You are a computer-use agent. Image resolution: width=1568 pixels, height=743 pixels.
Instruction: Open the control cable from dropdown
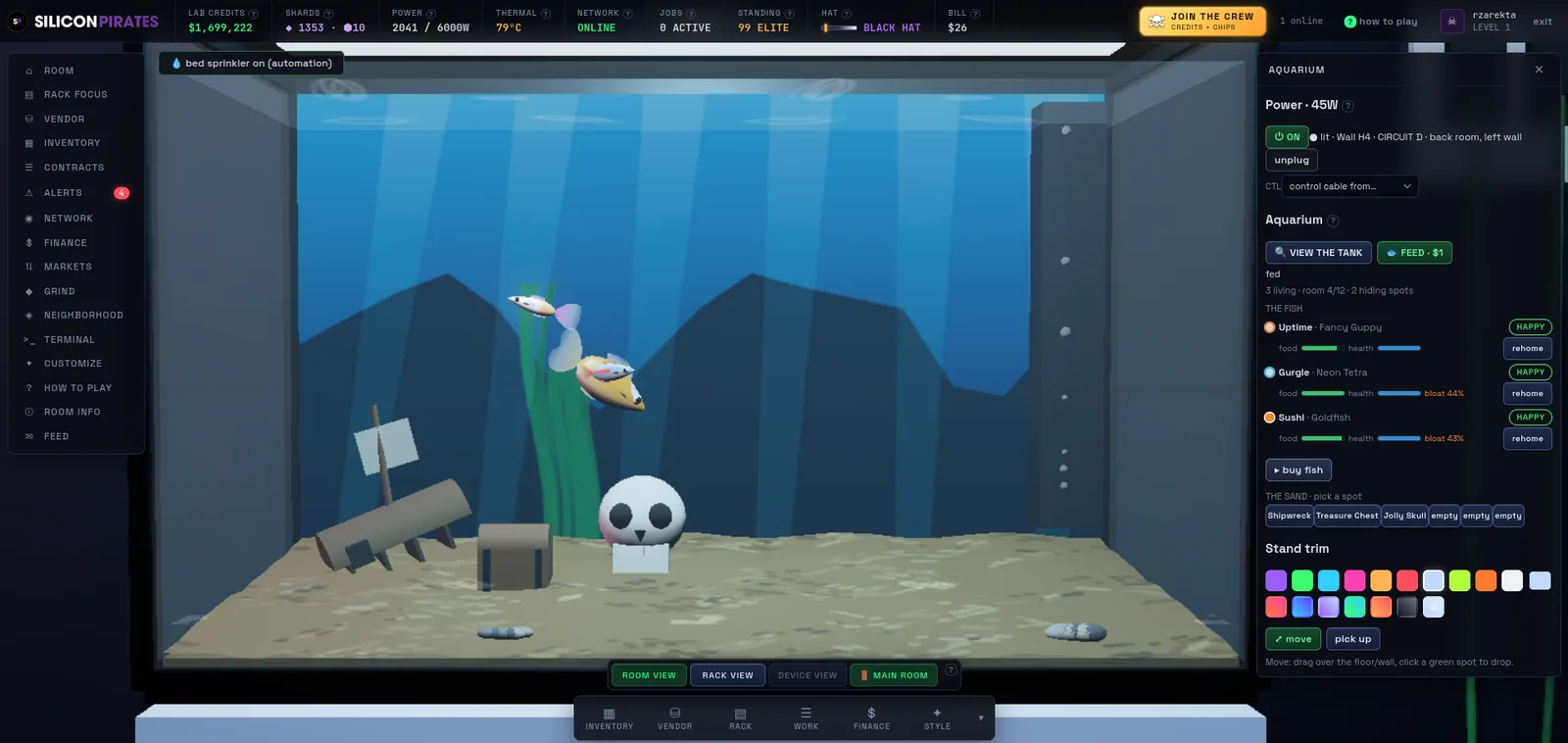(1349, 186)
